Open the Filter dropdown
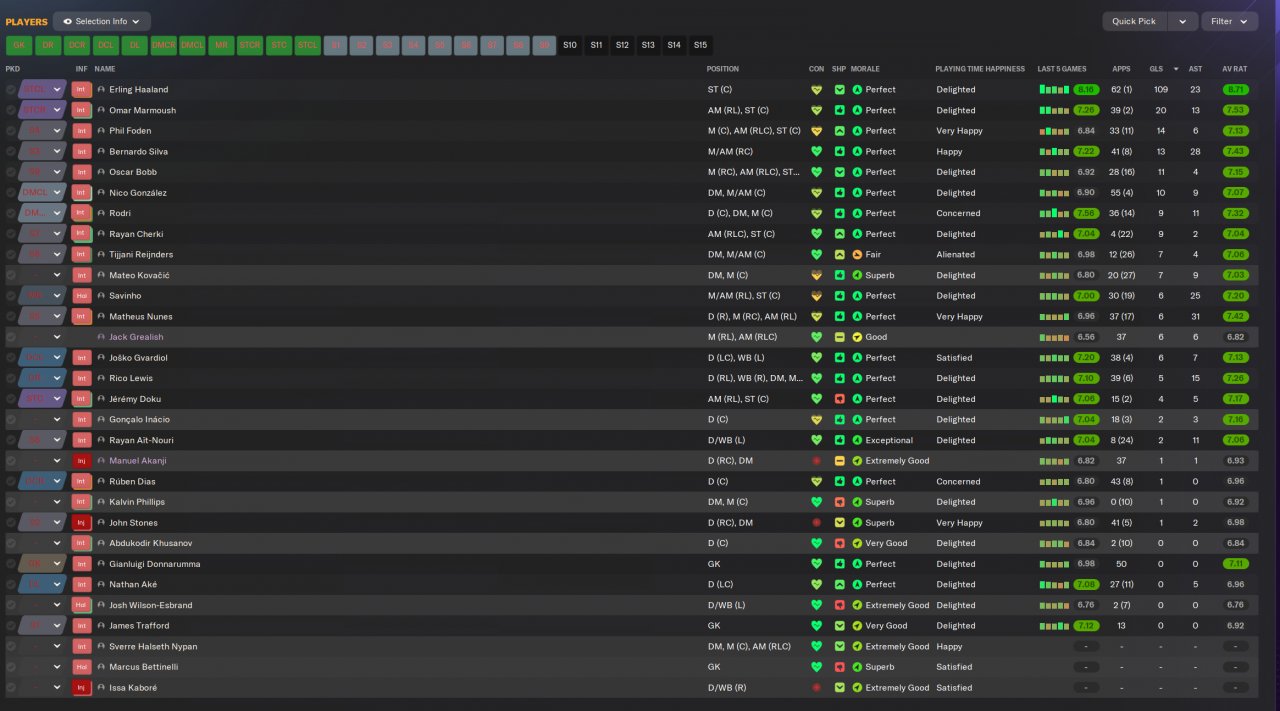This screenshot has width=1280, height=711. (1229, 21)
